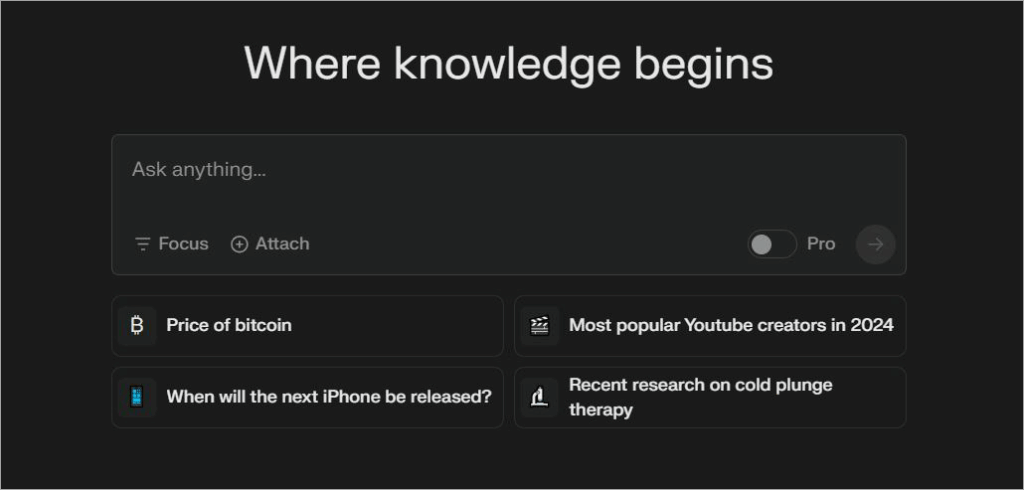Enable the Pro search toggle switch
Viewport: 1024px width, 490px height.
point(771,244)
